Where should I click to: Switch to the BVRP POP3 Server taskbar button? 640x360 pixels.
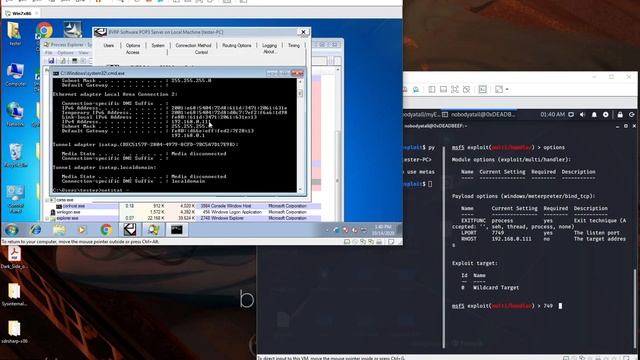pyautogui.click(x=130, y=230)
